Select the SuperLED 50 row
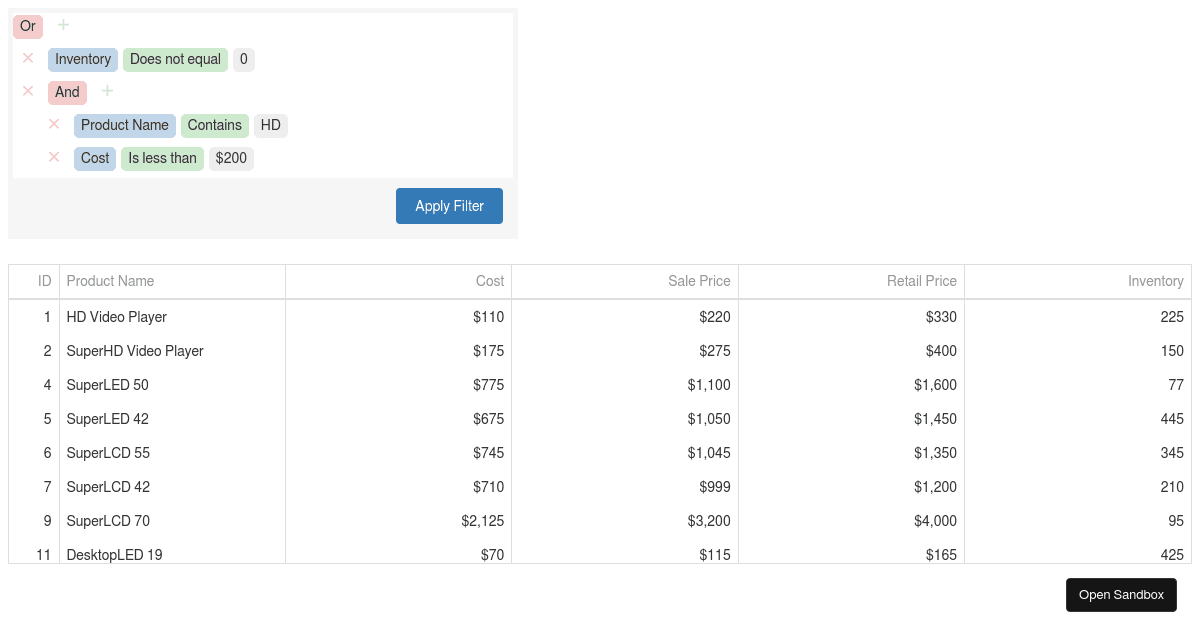Viewport: 1200px width, 630px height. 107,385
